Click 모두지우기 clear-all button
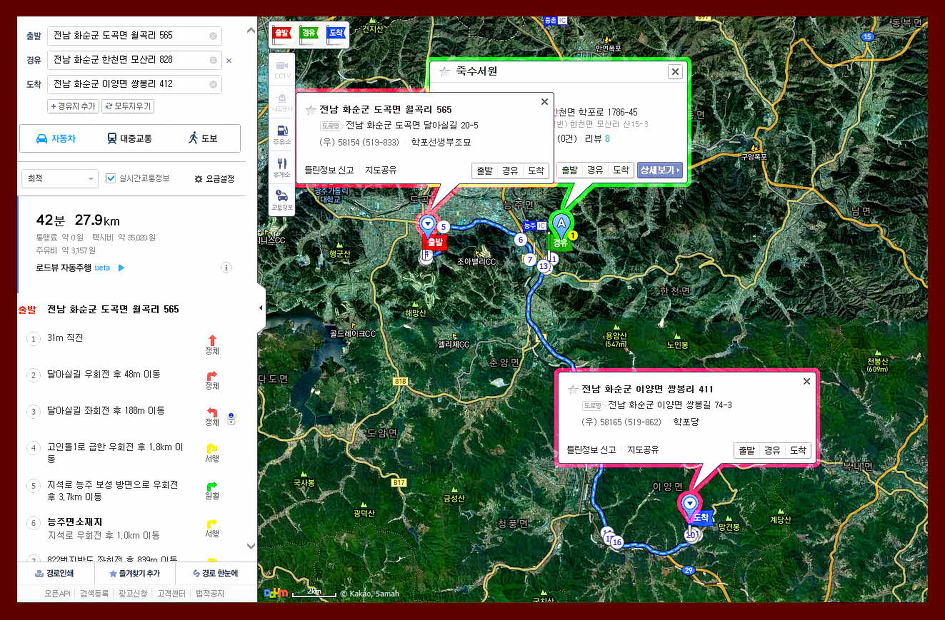This screenshot has height=620, width=945. click(x=128, y=107)
